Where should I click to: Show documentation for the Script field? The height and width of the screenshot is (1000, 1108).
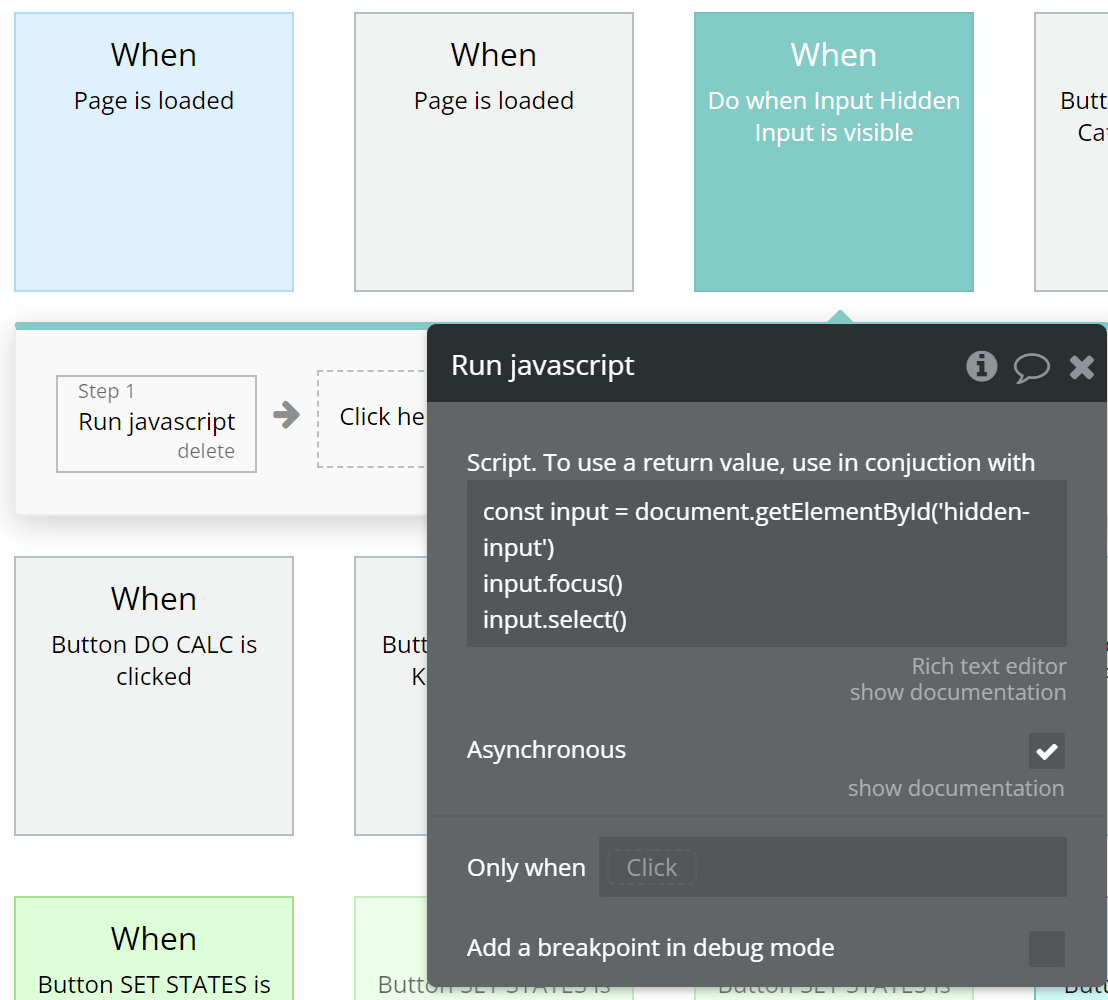[x=957, y=692]
